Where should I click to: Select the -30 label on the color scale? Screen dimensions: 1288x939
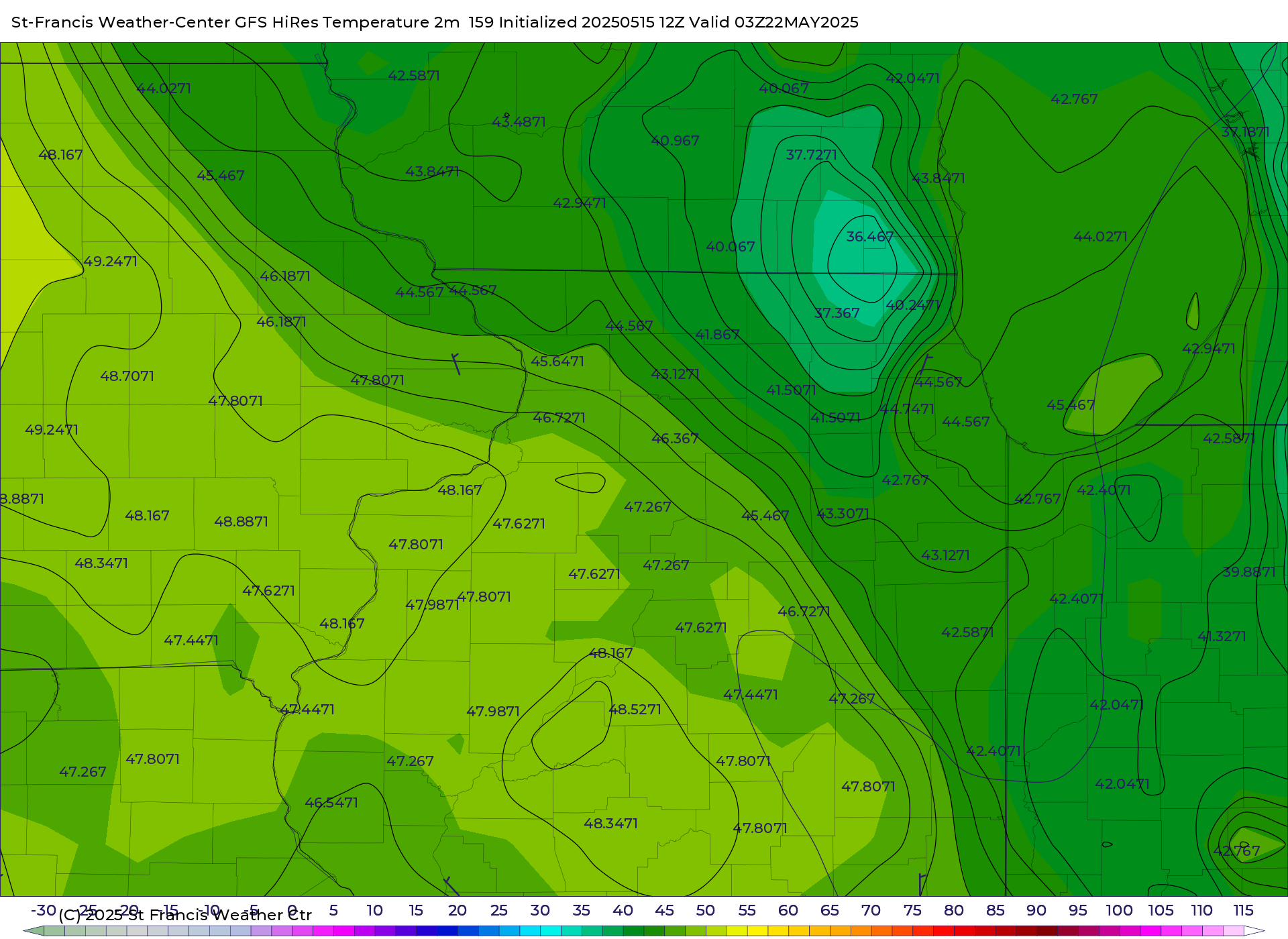pos(44,911)
